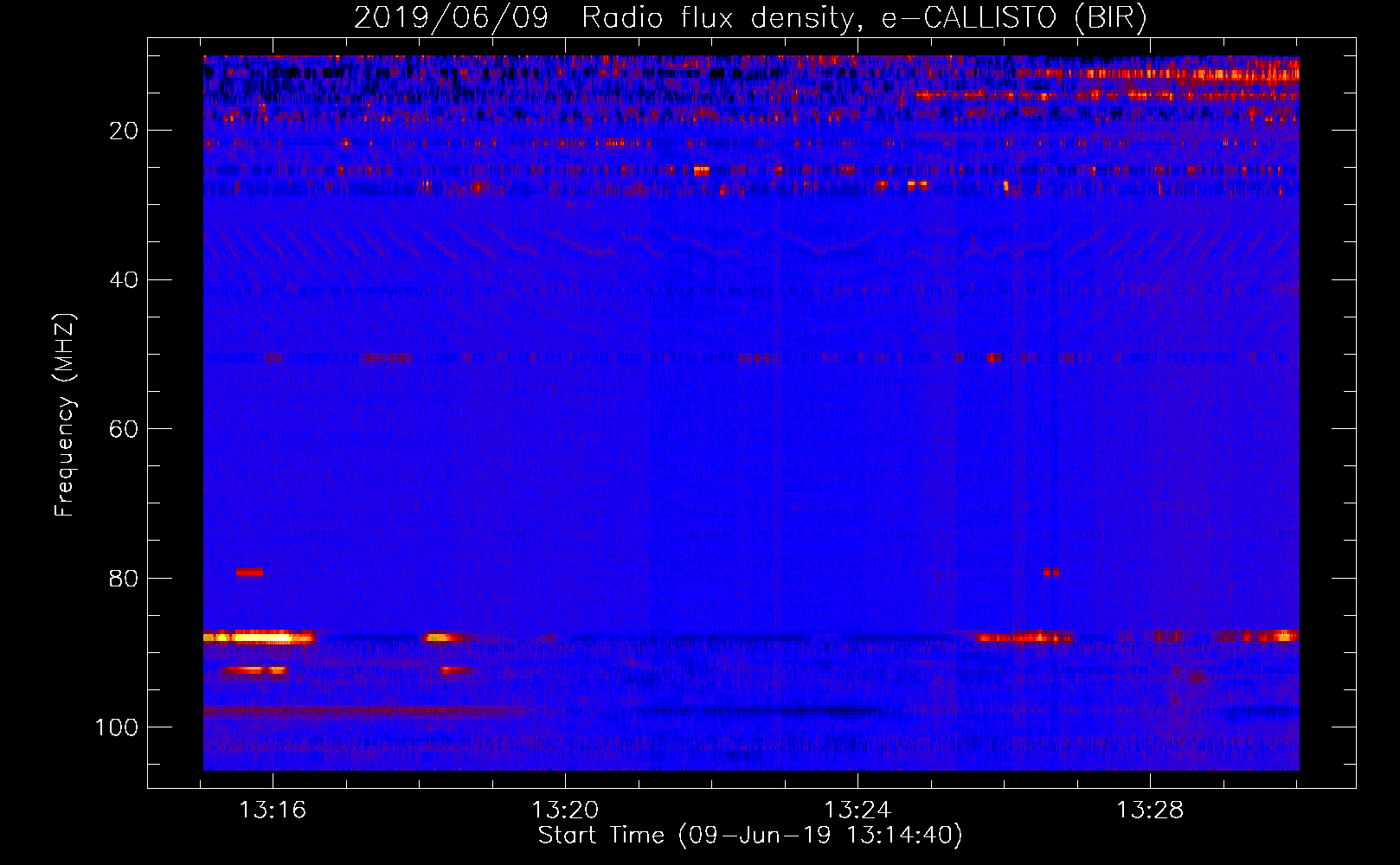Click the 'Frequency (MHZ)' axis label

coord(65,414)
